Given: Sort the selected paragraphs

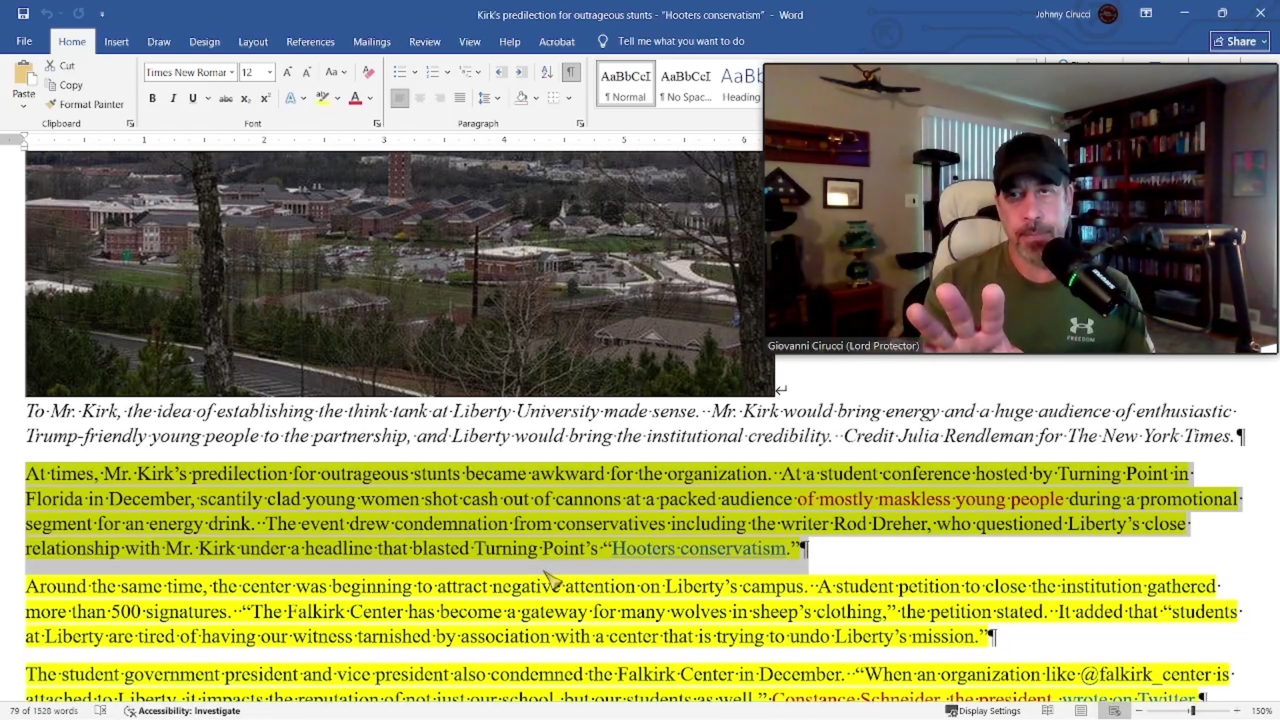Looking at the screenshot, I should 546,72.
